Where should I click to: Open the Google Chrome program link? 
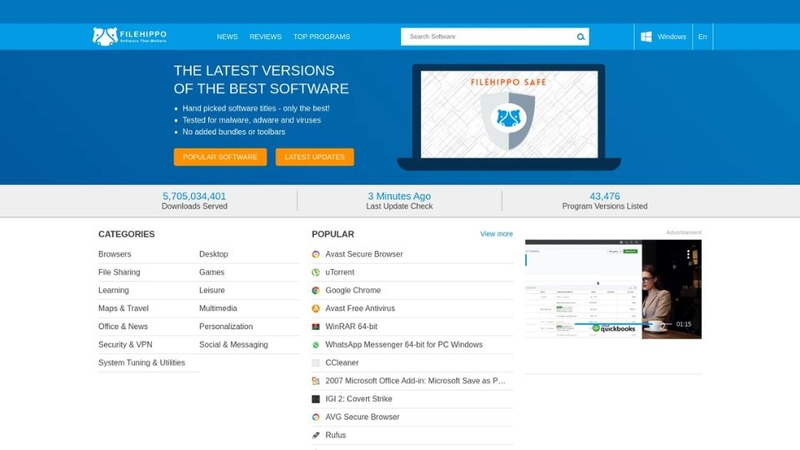pyautogui.click(x=353, y=290)
